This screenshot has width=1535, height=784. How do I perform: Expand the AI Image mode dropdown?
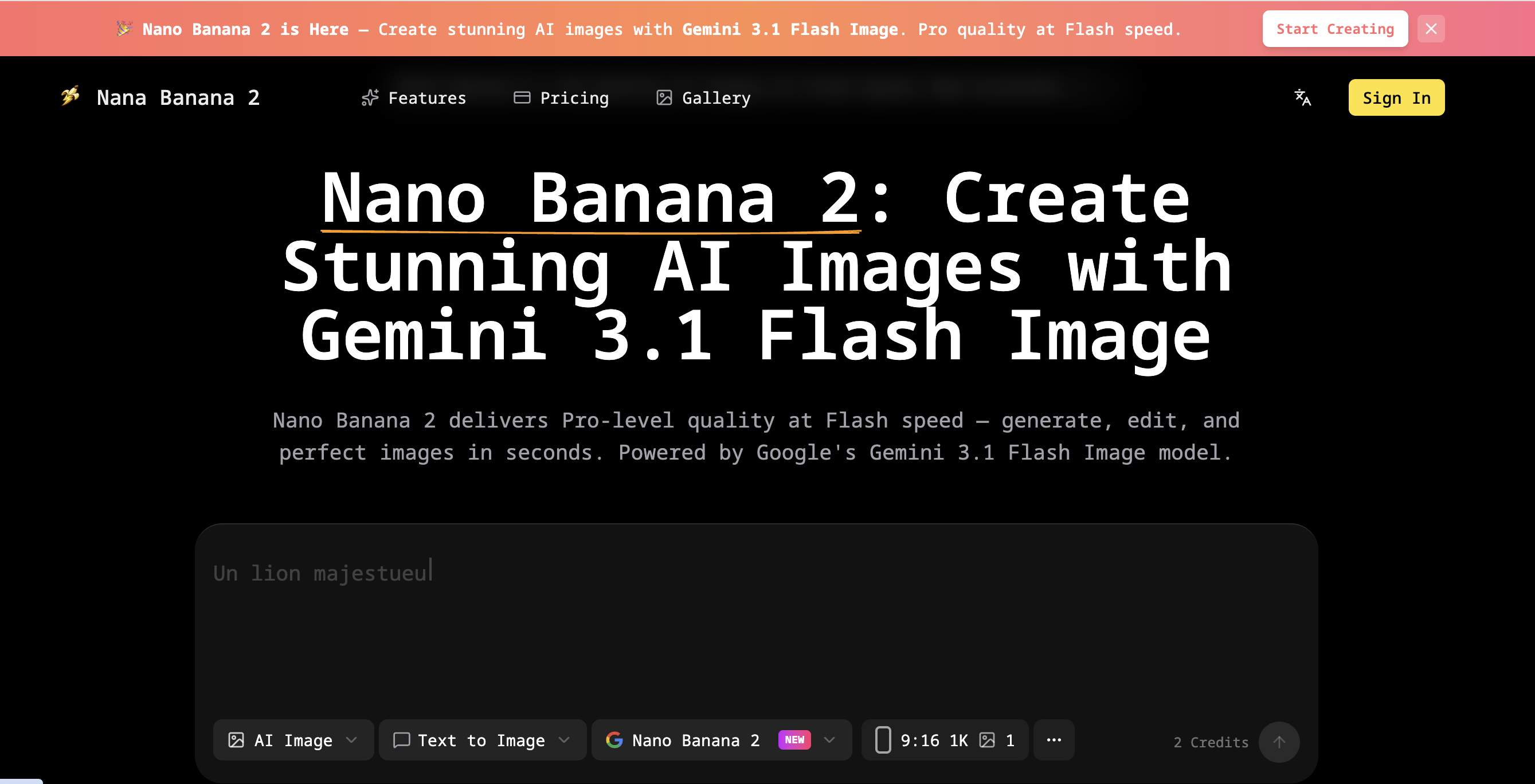351,740
